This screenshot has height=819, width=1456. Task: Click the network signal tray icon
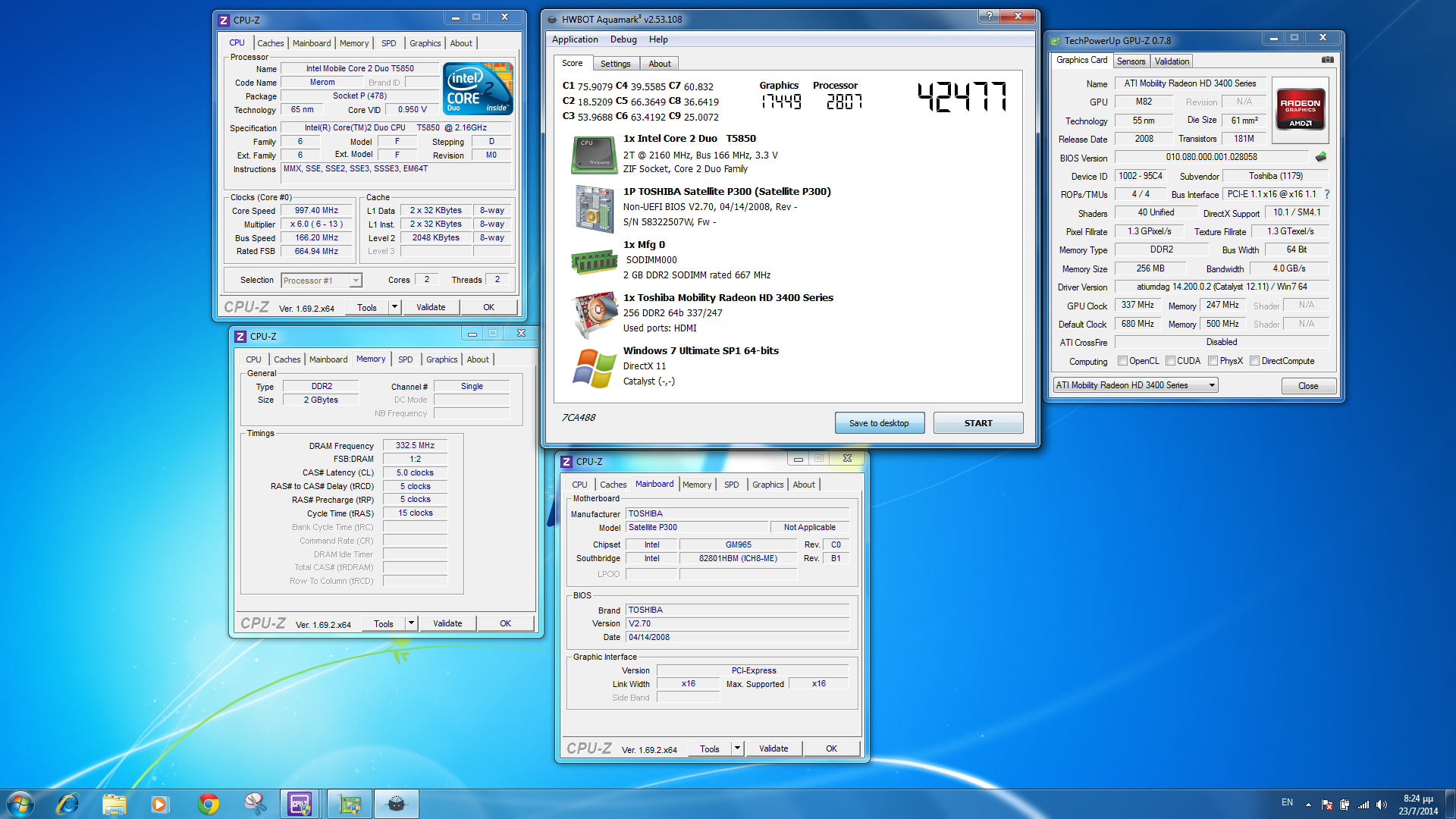coord(1363,805)
